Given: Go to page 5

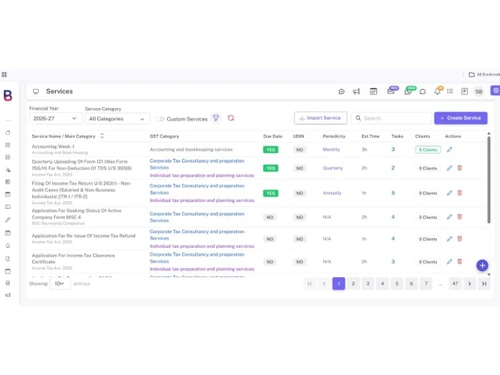Looking at the screenshot, I should pos(397,284).
